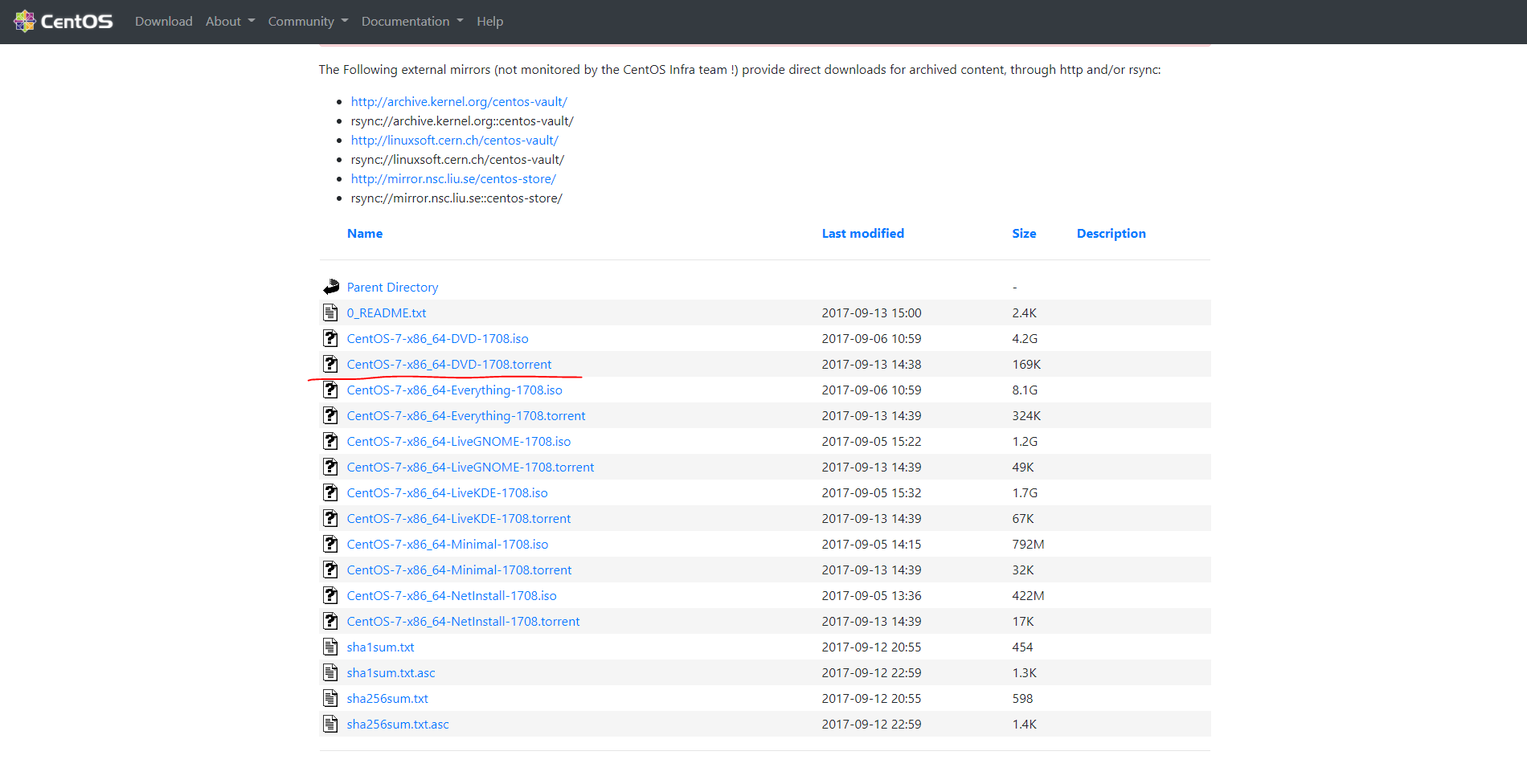Screen dimensions: 1527x784
Task: Click the text-file icon beside sha256sum.txt
Action: click(x=330, y=698)
